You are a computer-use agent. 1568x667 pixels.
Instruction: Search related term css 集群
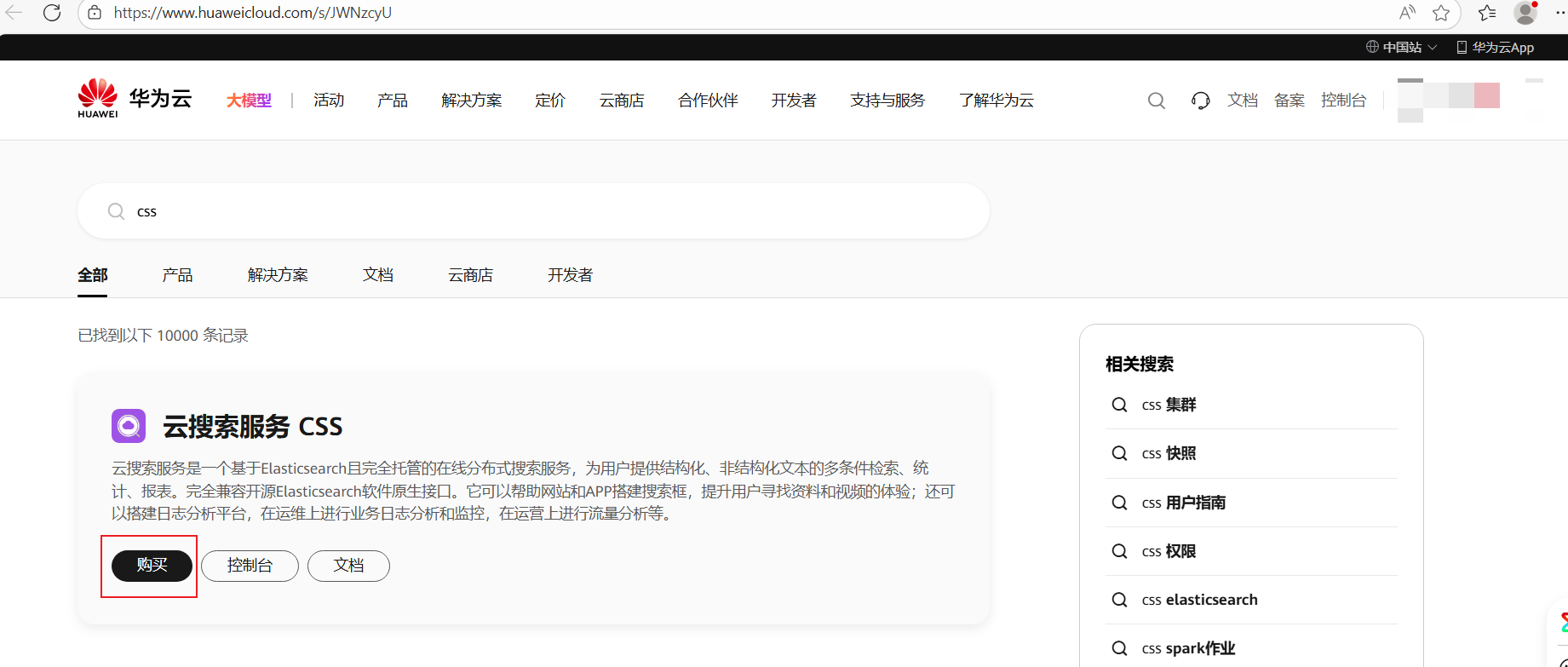coord(1169,405)
